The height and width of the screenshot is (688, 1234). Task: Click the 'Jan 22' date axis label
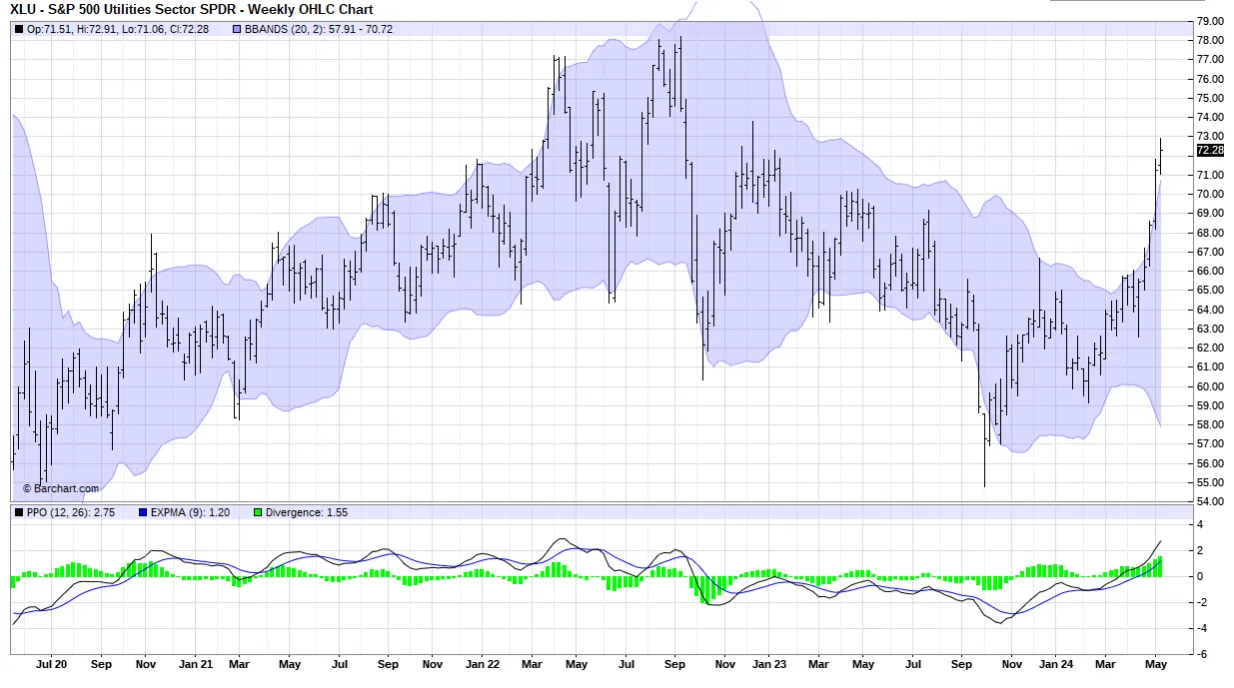click(x=483, y=664)
